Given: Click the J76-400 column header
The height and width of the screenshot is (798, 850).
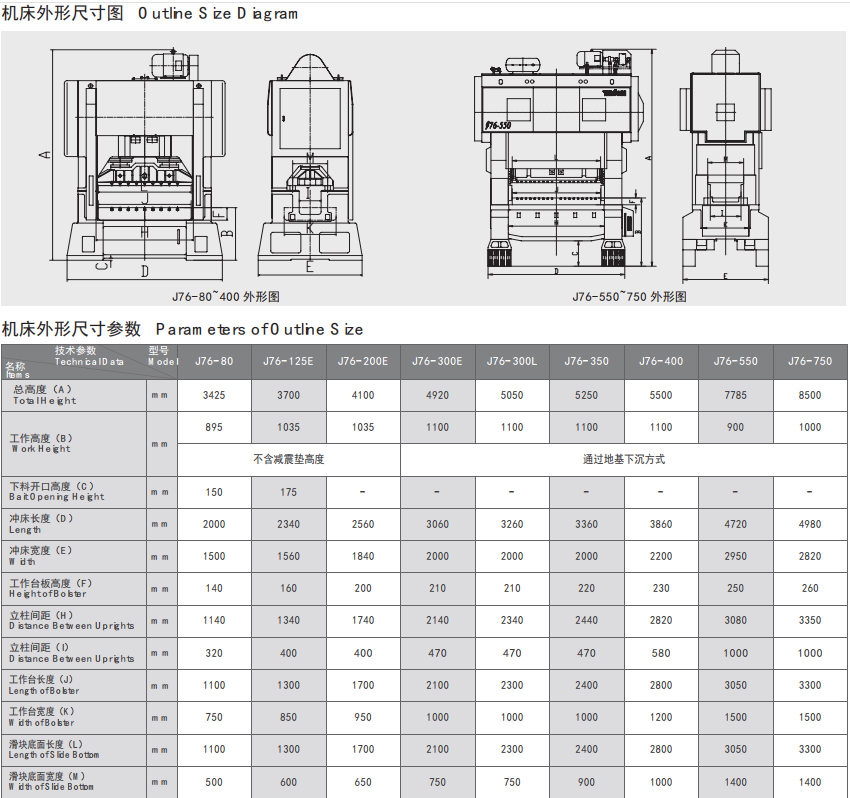Looking at the screenshot, I should coord(661,361).
